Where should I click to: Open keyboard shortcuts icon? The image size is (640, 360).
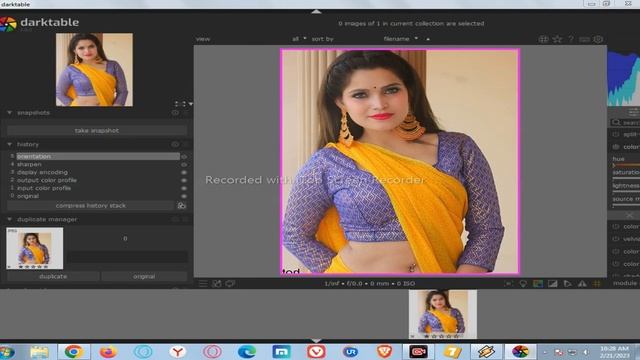coord(584,39)
